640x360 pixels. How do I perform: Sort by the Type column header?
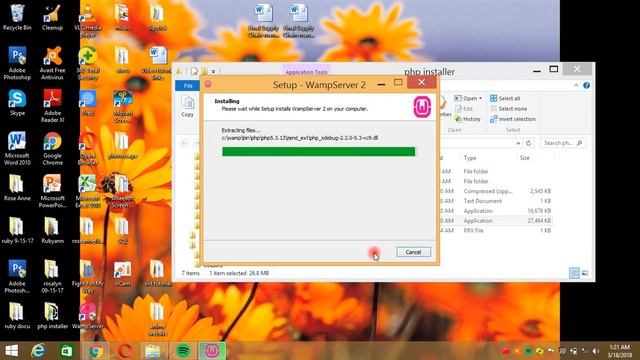point(470,158)
